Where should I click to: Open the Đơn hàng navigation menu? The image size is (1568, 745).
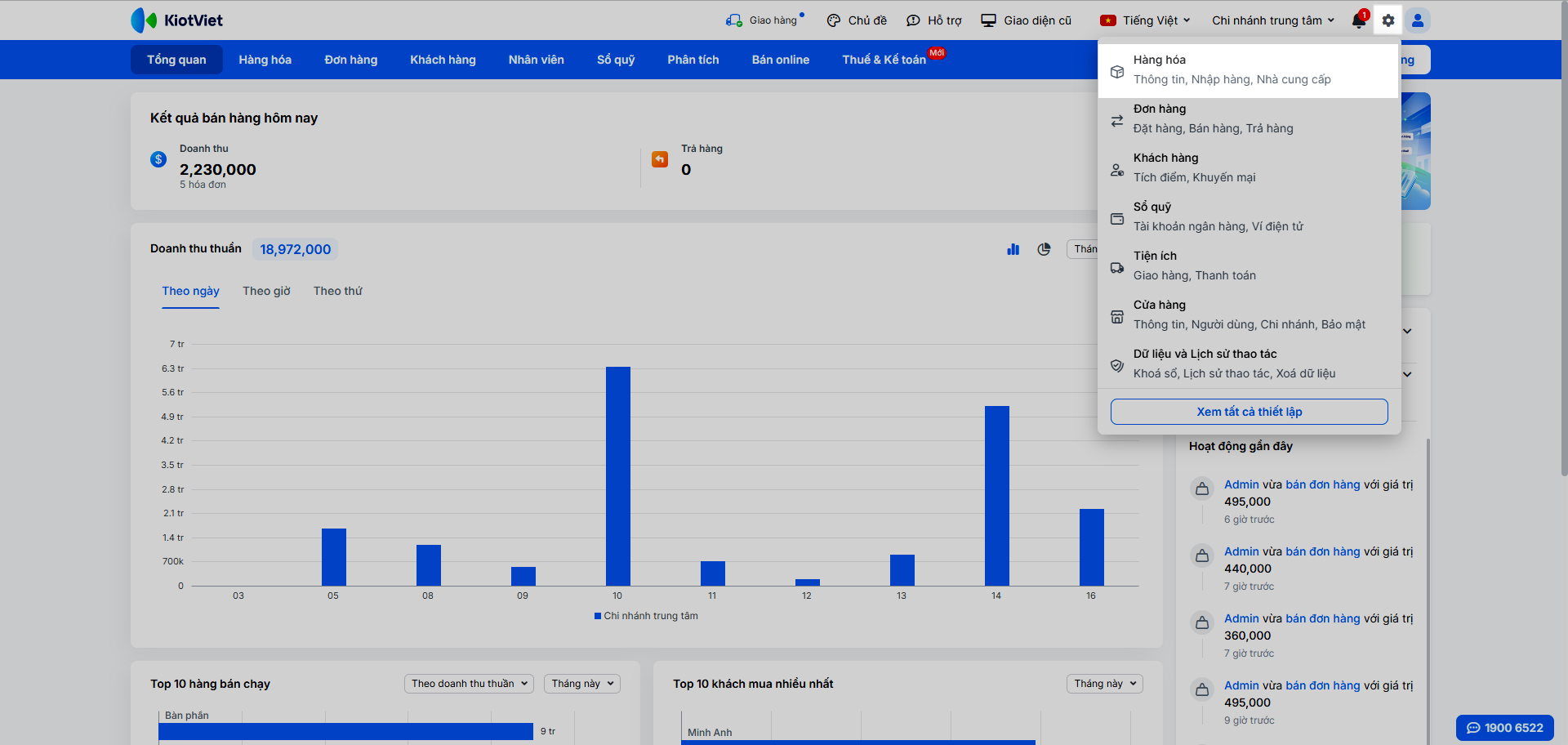[x=351, y=60]
